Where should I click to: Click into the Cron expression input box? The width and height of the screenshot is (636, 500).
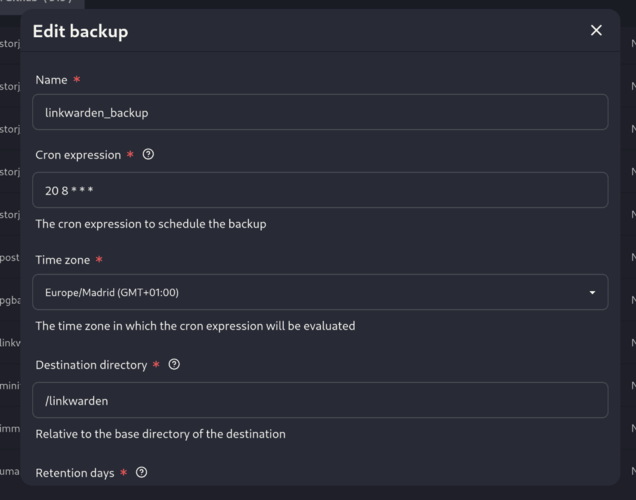320,190
